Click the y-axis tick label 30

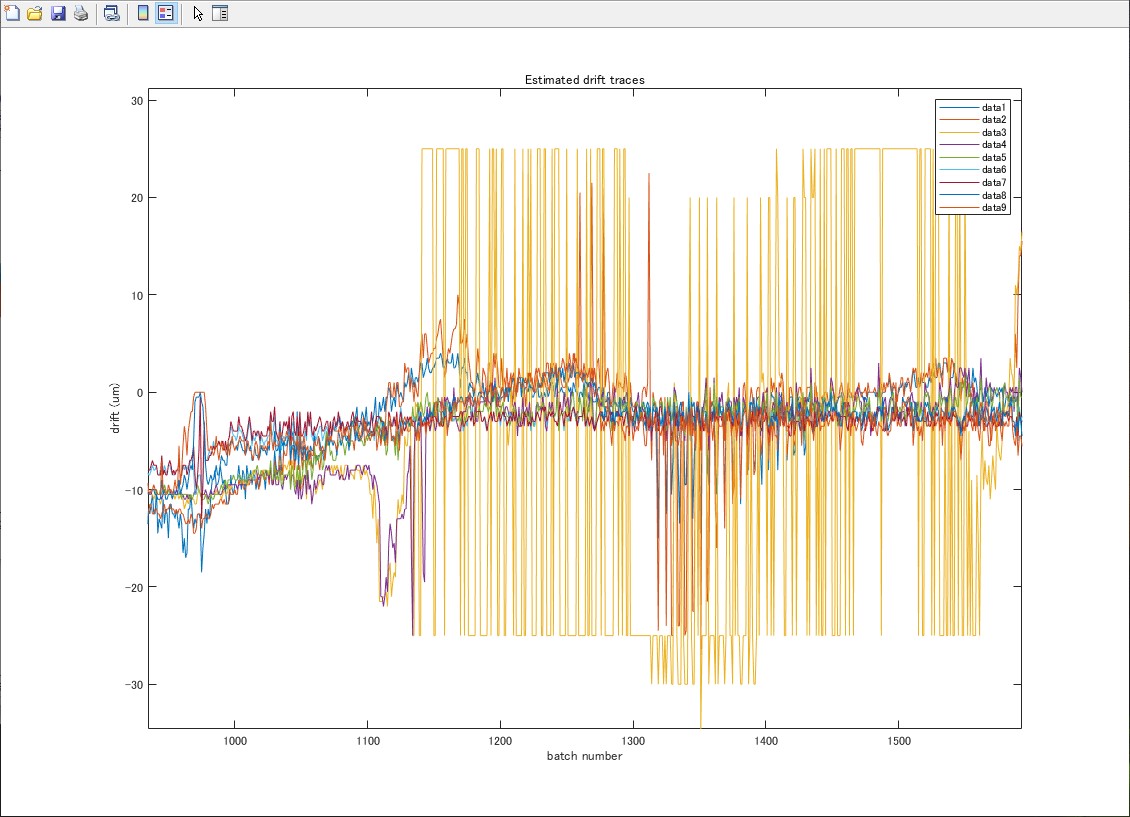(x=137, y=101)
